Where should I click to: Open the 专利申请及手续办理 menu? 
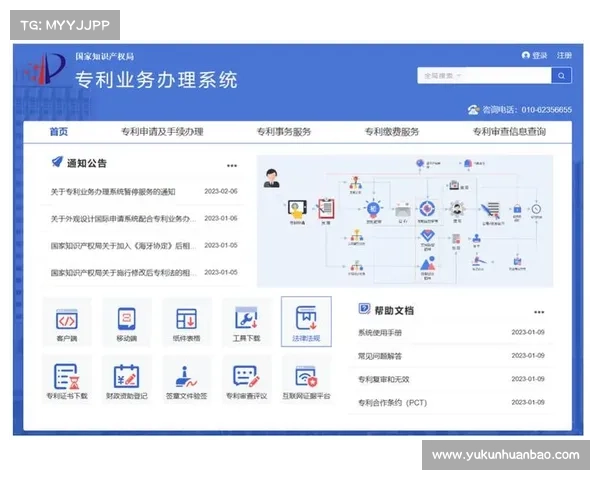tap(162, 132)
